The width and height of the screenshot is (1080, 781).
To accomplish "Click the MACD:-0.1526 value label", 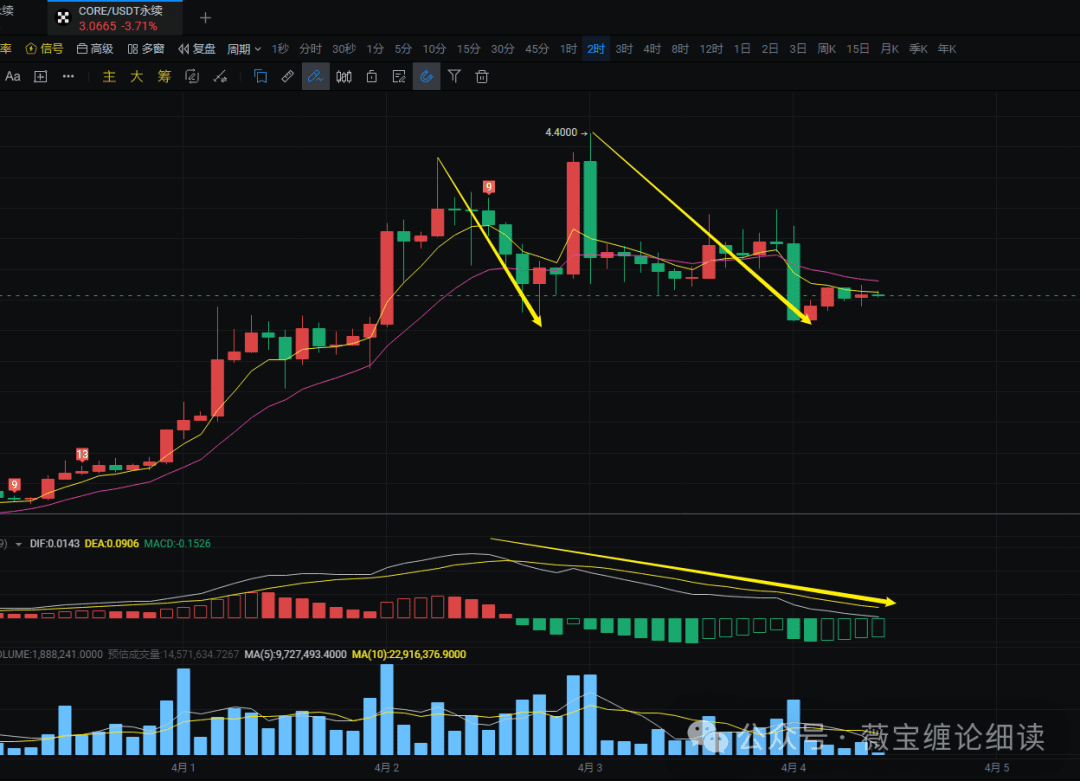I will [x=177, y=543].
